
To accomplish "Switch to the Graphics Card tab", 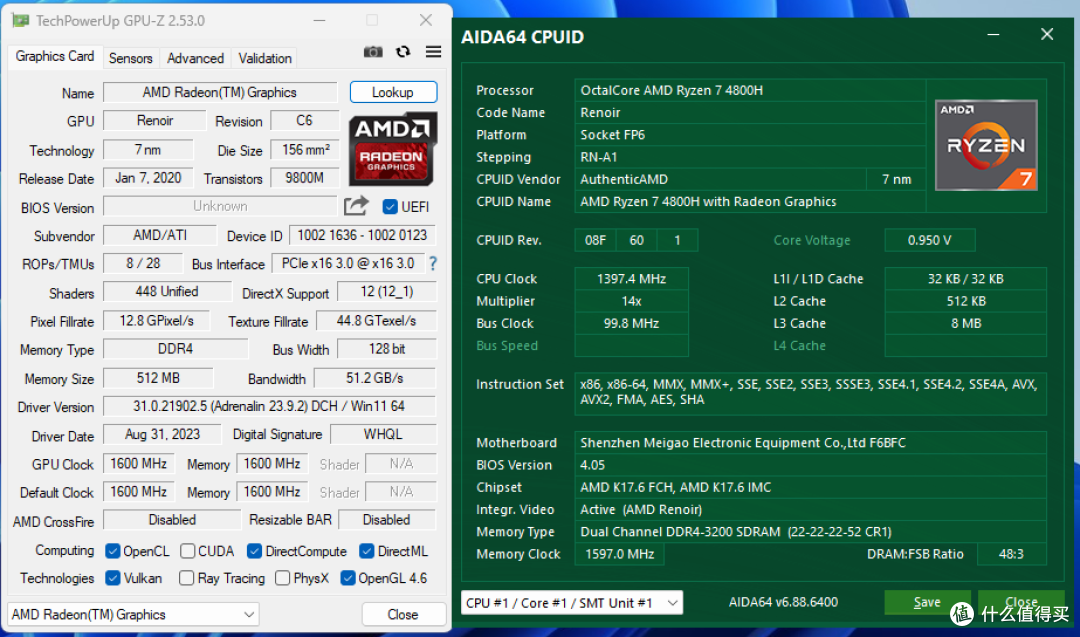I will point(55,56).
